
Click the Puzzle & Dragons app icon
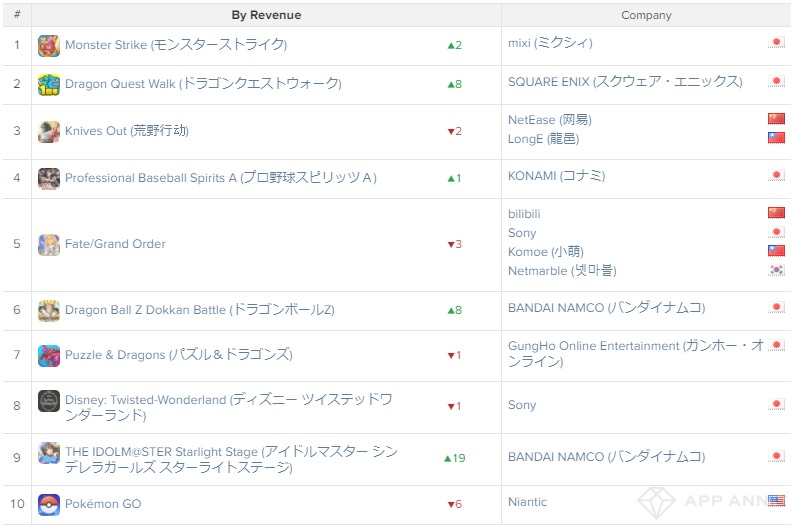click(49, 356)
